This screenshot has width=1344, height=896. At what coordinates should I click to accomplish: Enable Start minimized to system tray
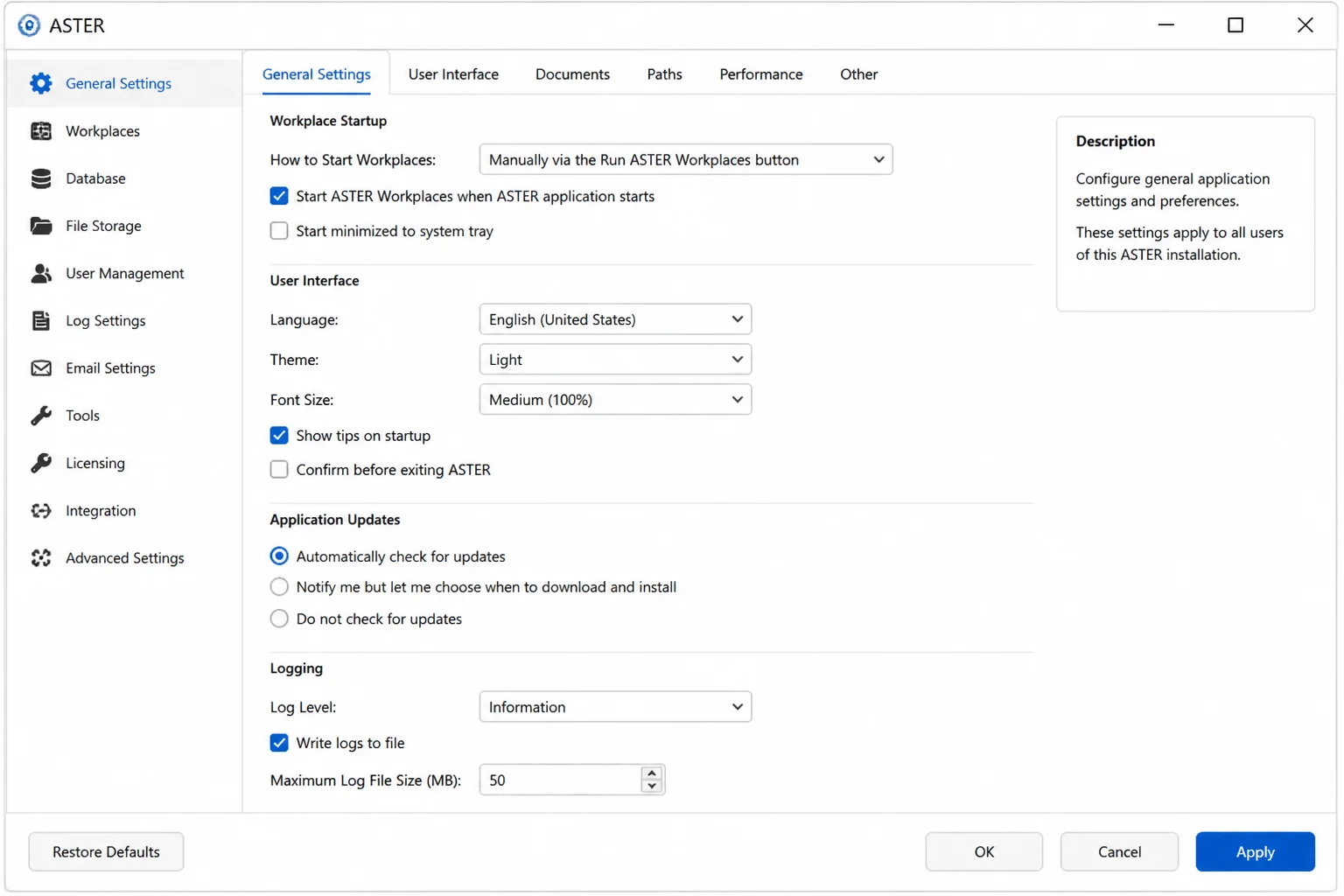(x=279, y=231)
